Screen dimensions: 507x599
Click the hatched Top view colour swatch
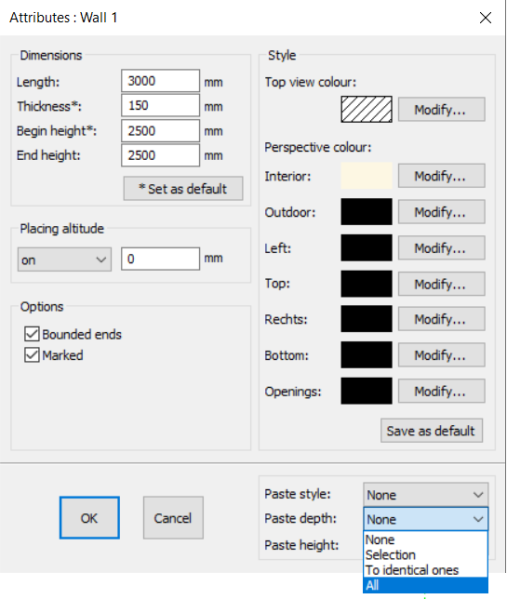click(x=366, y=109)
